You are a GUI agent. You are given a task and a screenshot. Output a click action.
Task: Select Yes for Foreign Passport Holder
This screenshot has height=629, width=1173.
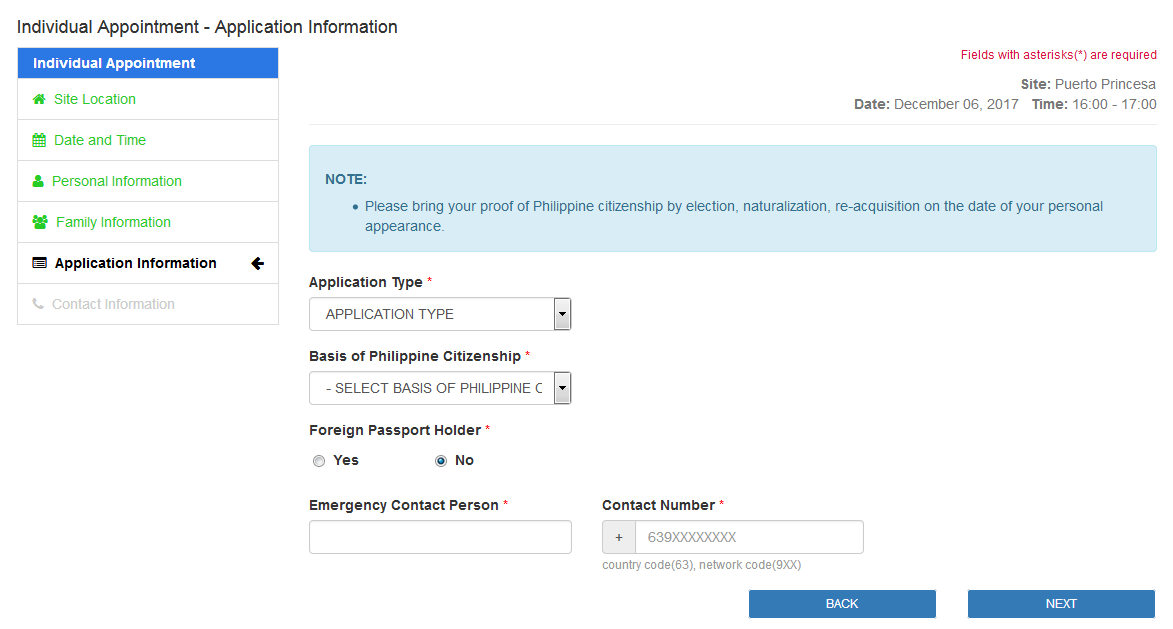point(318,461)
